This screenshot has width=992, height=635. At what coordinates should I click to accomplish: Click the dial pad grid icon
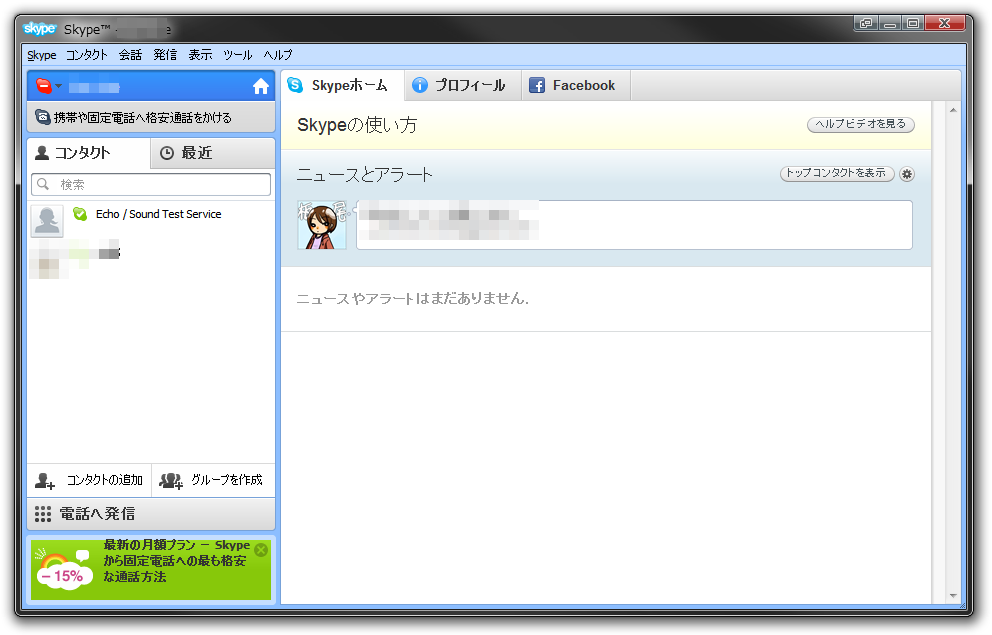(43, 514)
